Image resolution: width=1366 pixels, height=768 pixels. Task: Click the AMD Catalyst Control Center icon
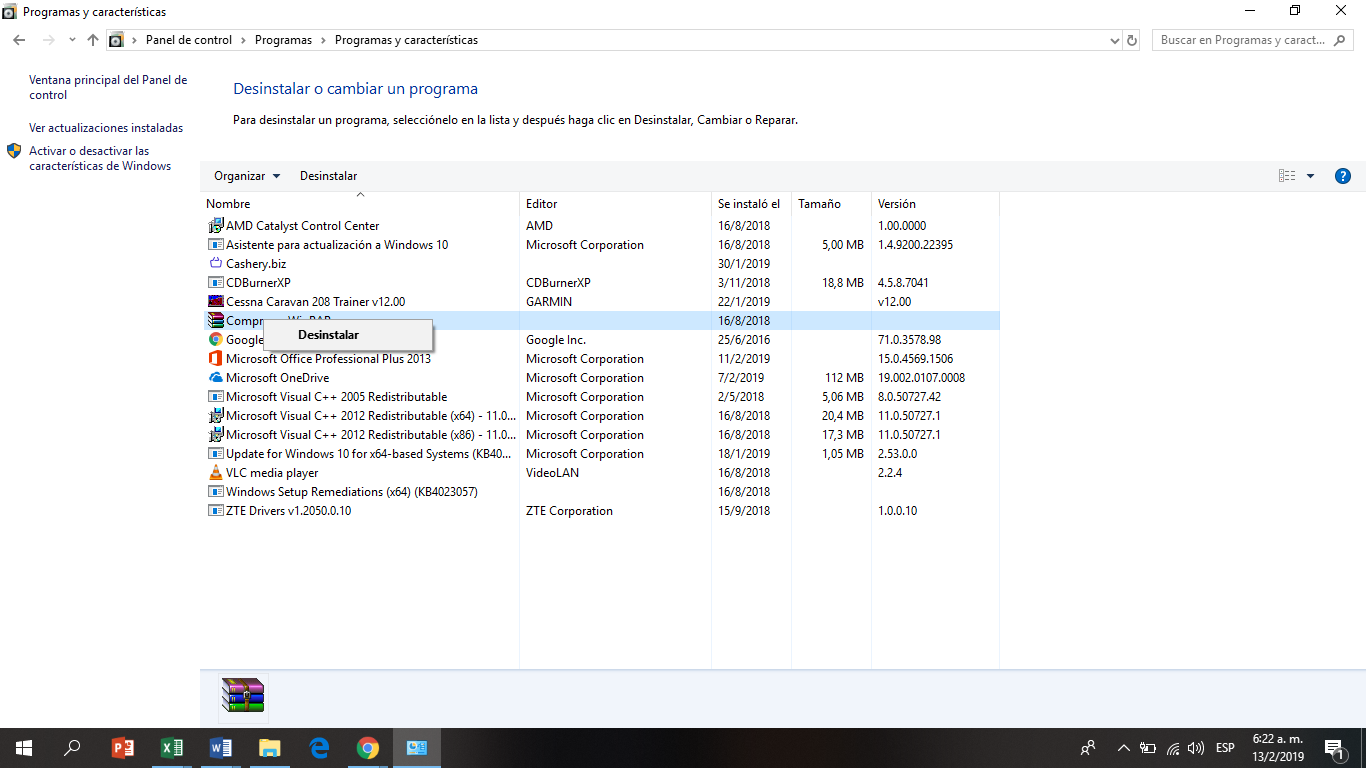[215, 226]
